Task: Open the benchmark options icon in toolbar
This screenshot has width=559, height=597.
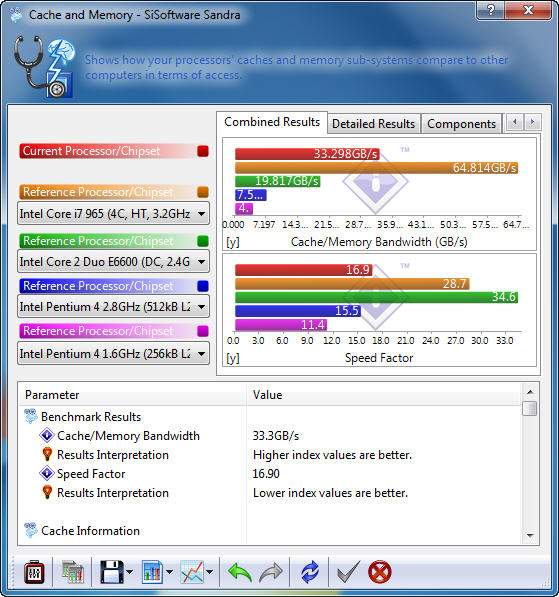Action: tap(34, 572)
